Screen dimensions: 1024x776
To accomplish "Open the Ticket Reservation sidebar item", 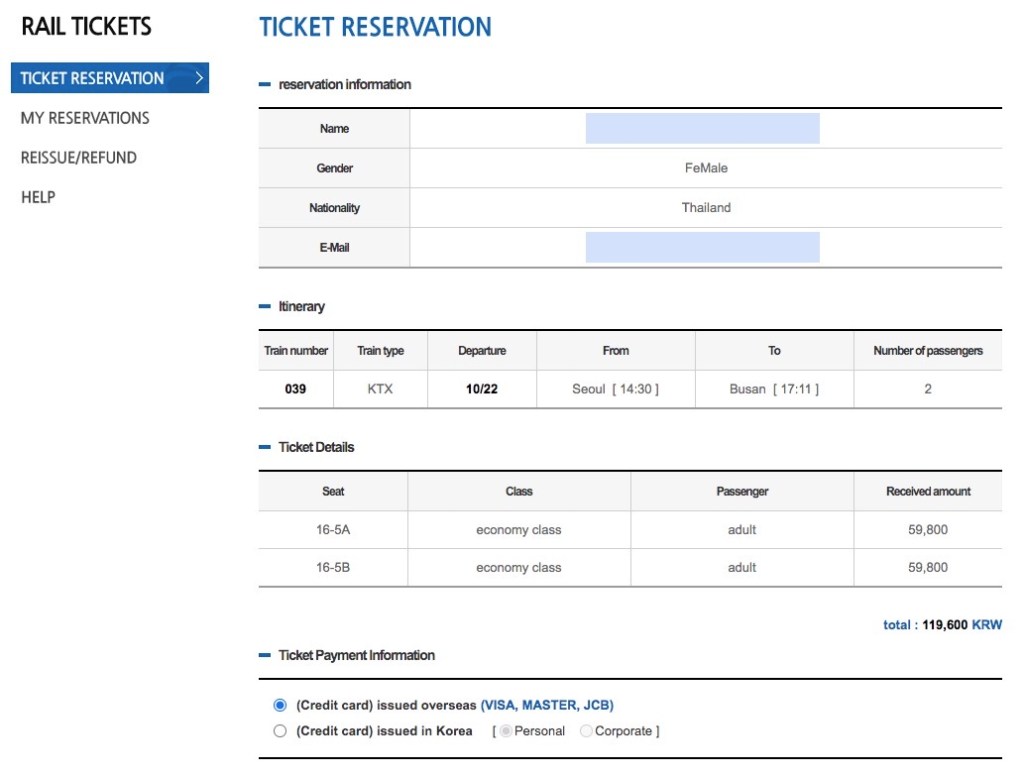I will click(x=92, y=78).
